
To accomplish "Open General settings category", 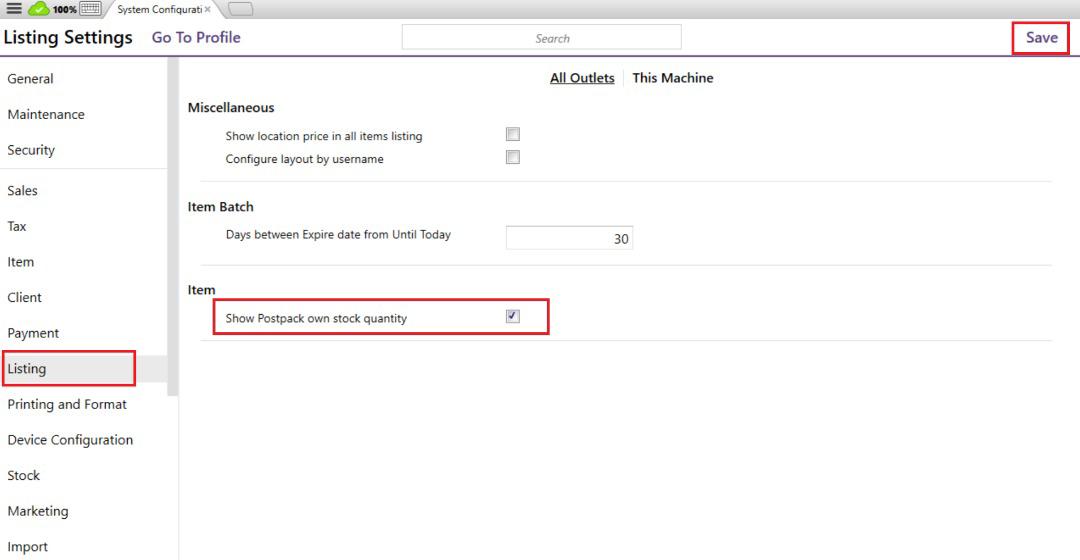I will click(x=30, y=79).
